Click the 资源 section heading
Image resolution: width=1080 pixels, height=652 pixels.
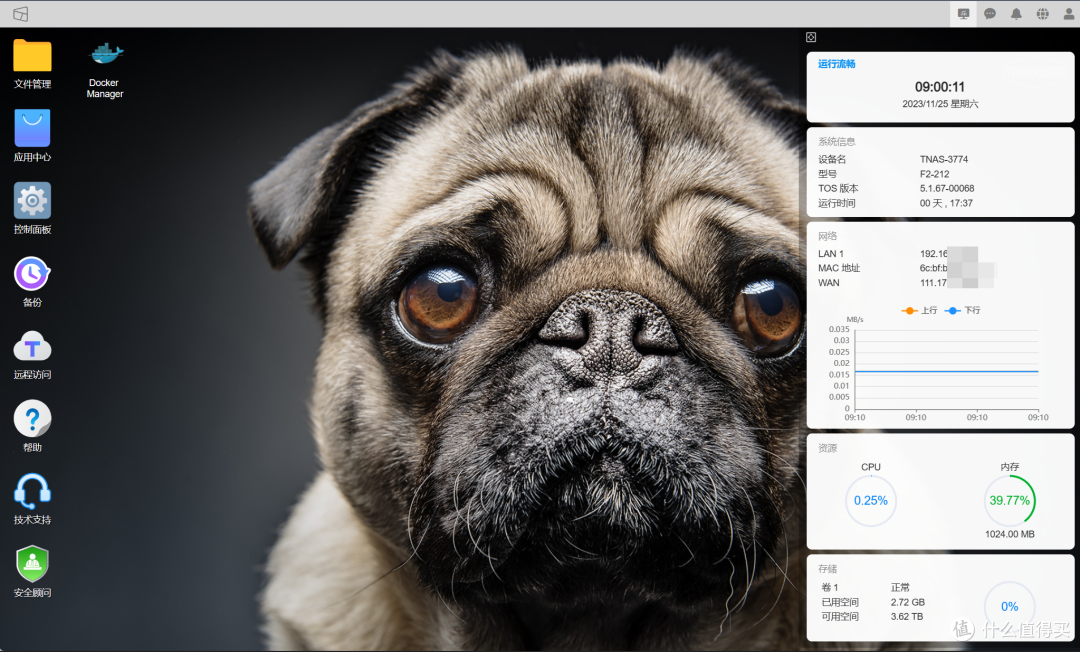pyautogui.click(x=827, y=448)
